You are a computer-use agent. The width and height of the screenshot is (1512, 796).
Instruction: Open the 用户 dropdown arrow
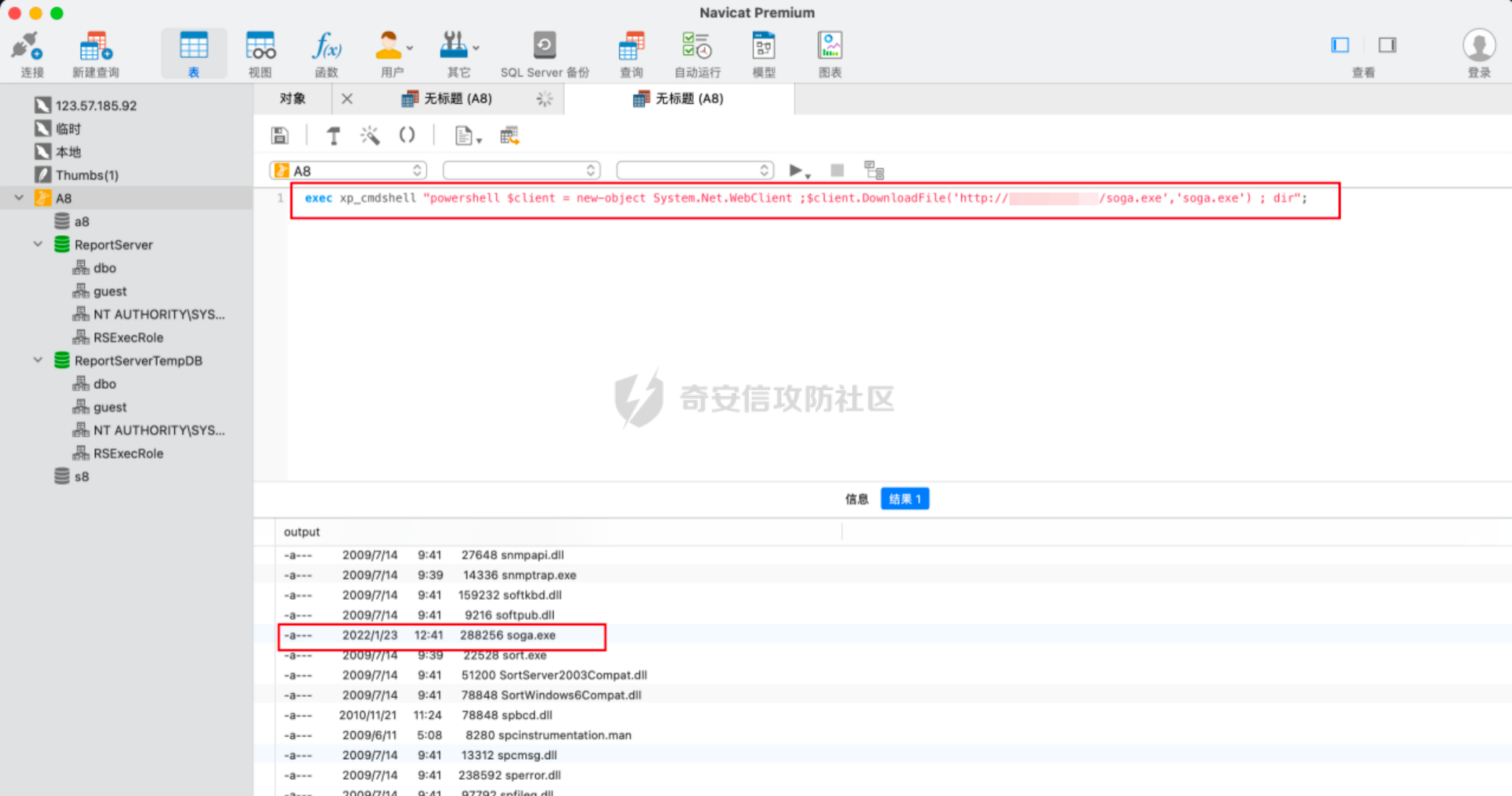coord(410,48)
